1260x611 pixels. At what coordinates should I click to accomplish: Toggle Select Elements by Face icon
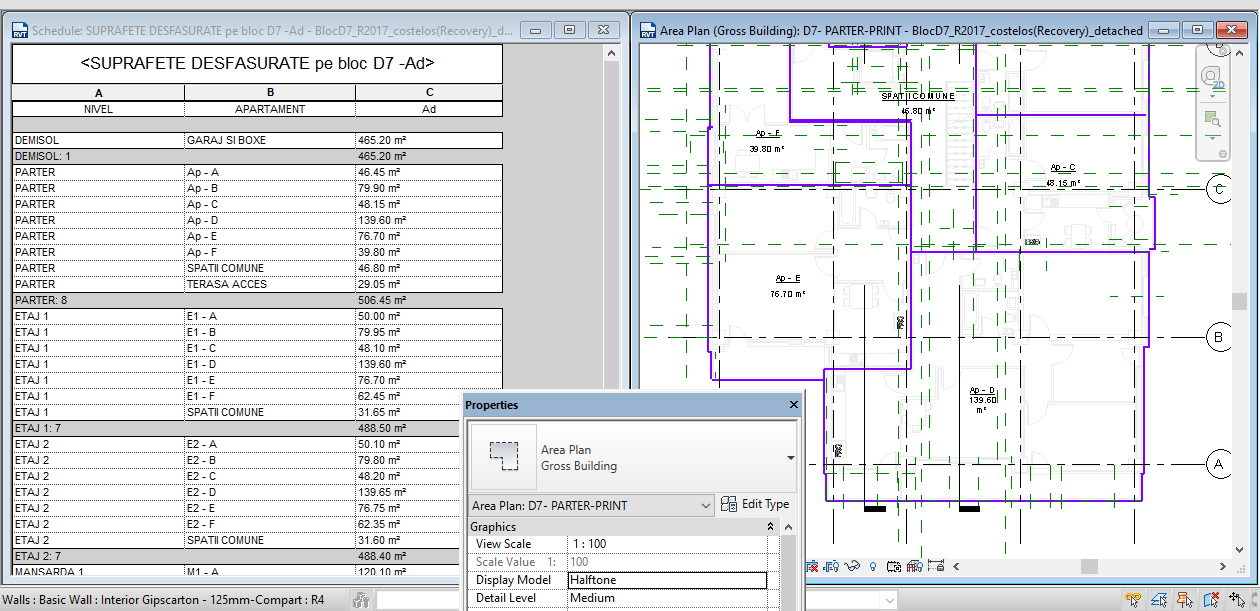point(1210,600)
